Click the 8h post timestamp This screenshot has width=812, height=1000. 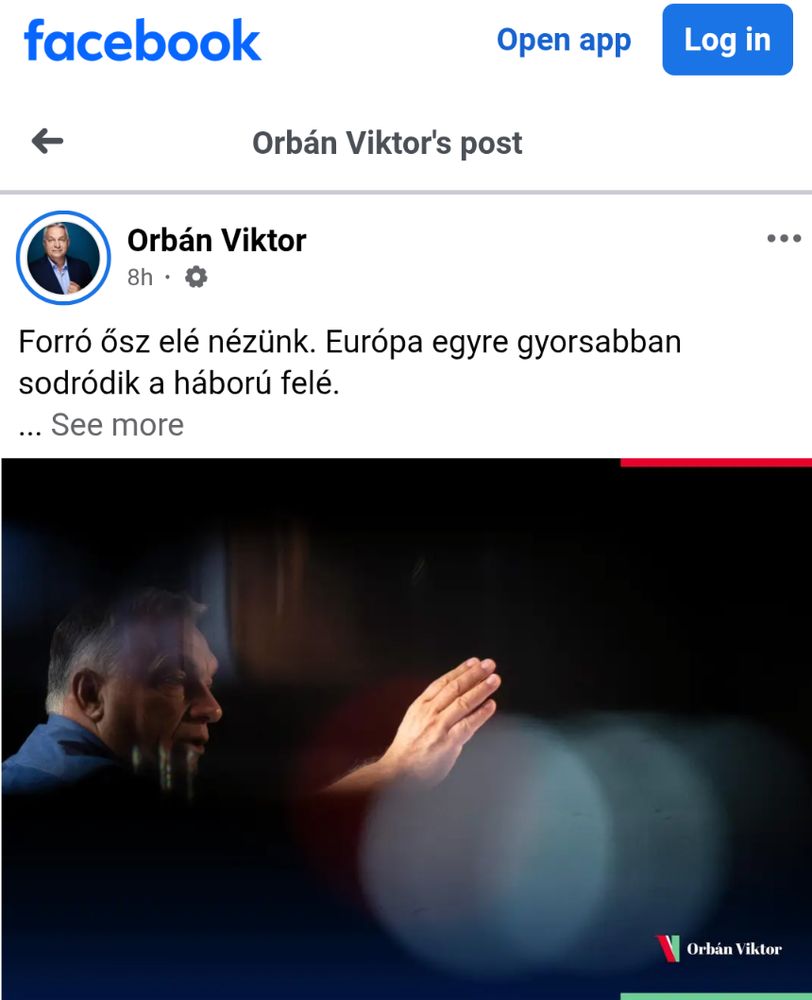click(x=140, y=277)
